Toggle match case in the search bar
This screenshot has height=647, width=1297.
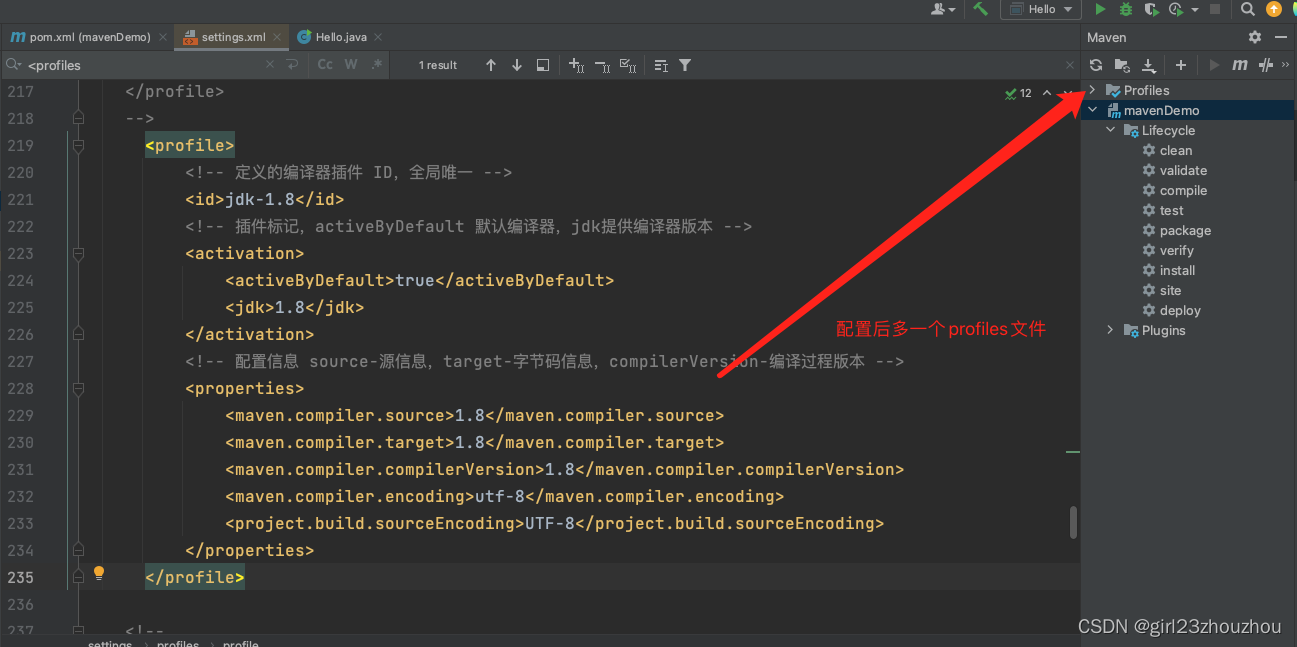tap(324, 64)
